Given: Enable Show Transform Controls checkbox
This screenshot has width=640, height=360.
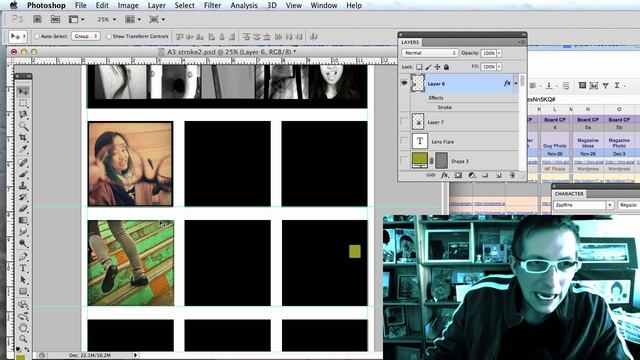Looking at the screenshot, I should 109,36.
